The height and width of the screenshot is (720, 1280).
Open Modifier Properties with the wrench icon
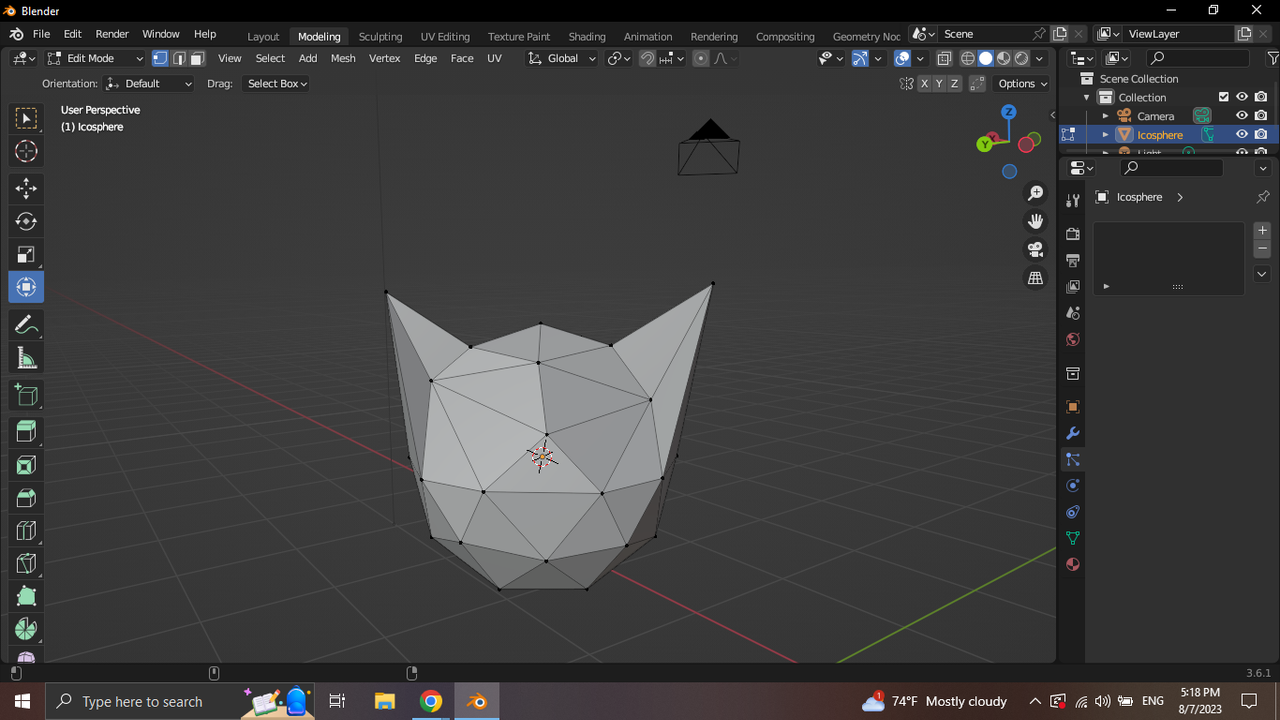[x=1072, y=433]
